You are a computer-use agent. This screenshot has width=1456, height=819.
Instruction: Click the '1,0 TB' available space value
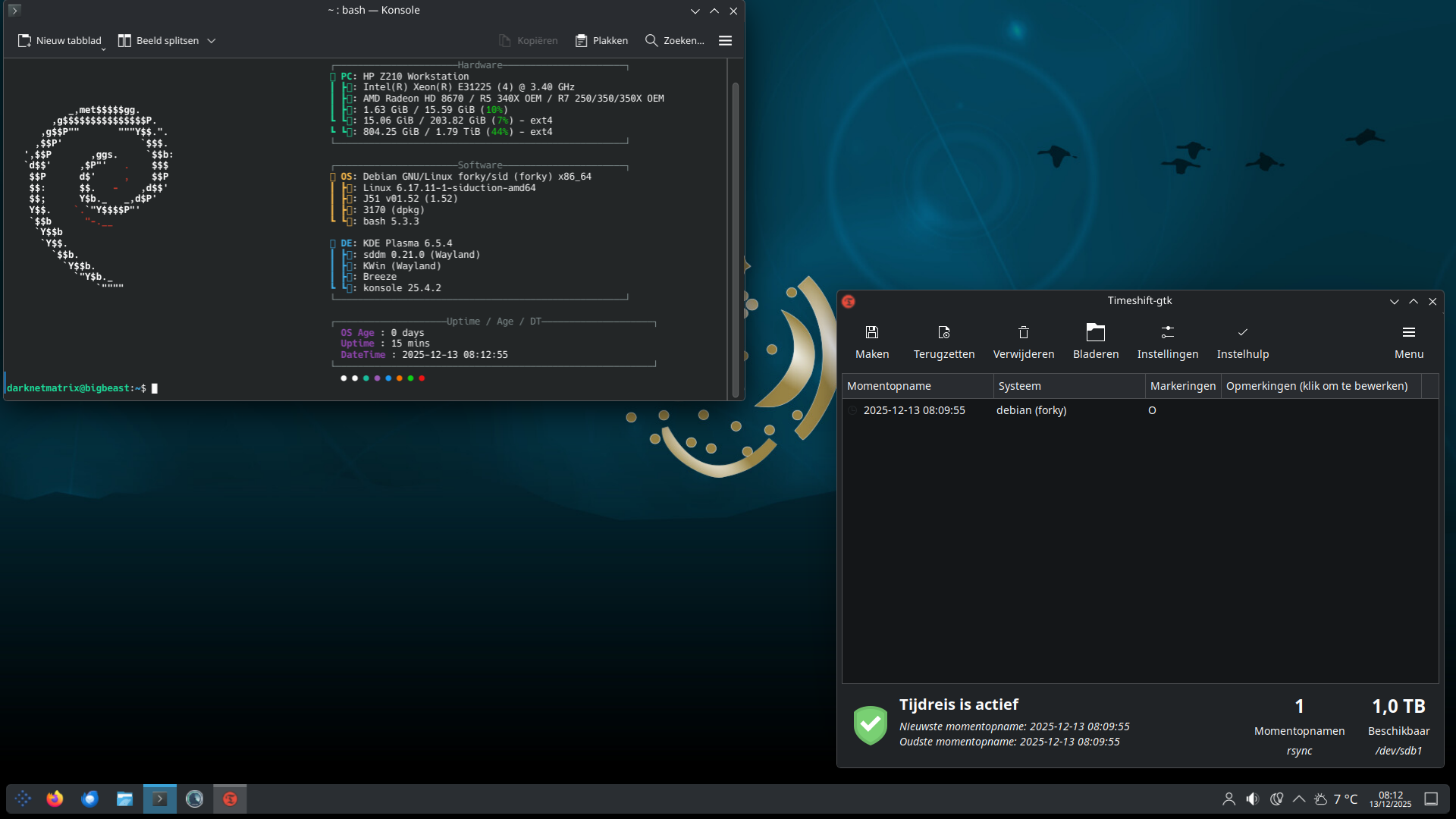click(1398, 706)
